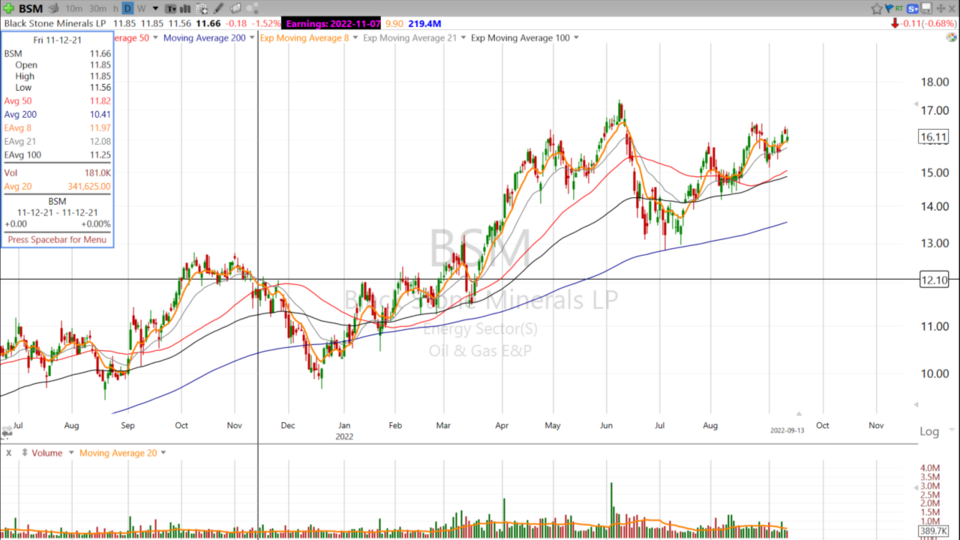The height and width of the screenshot is (540, 960).
Task: Toggle the RT real-time indicator
Action: [899, 9]
